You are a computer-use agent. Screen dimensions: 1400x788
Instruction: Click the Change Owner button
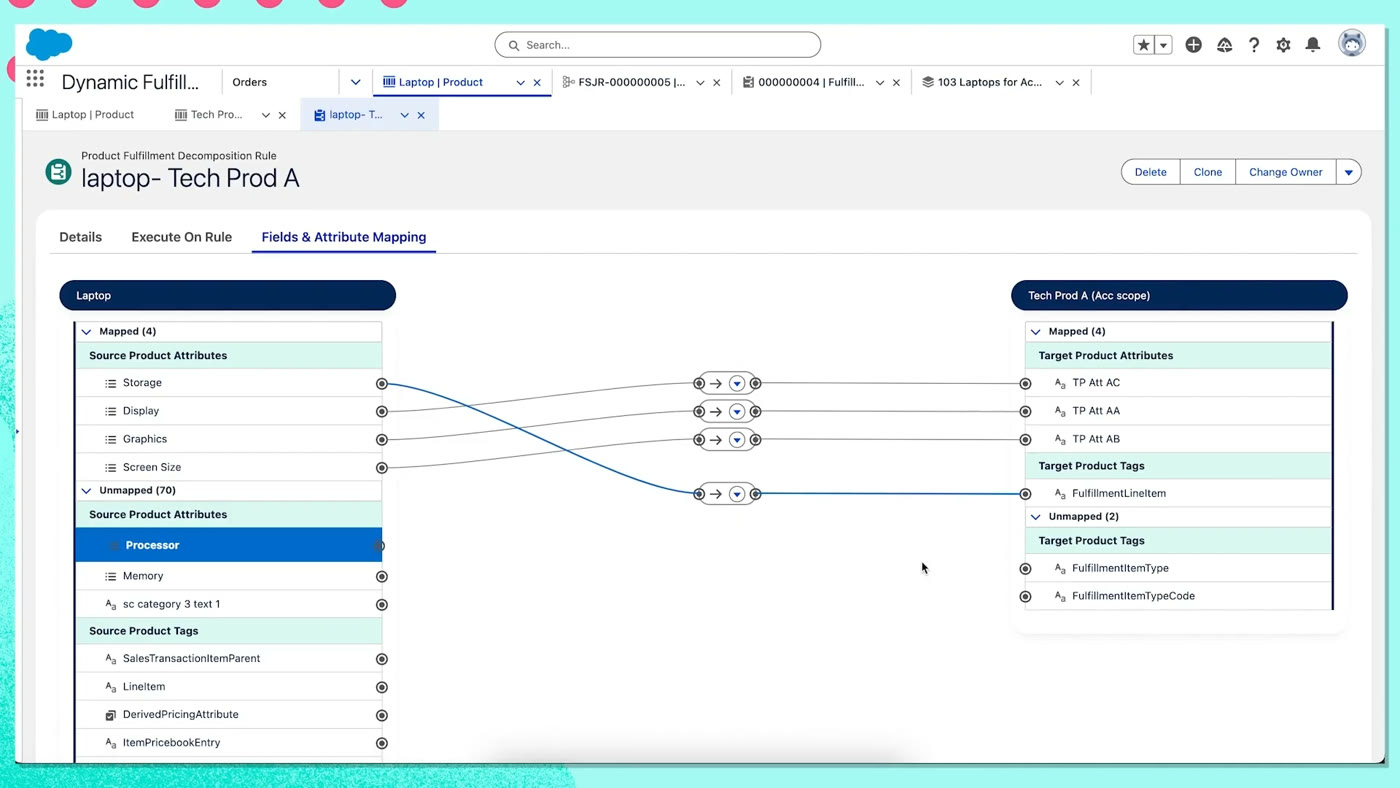coord(1285,172)
